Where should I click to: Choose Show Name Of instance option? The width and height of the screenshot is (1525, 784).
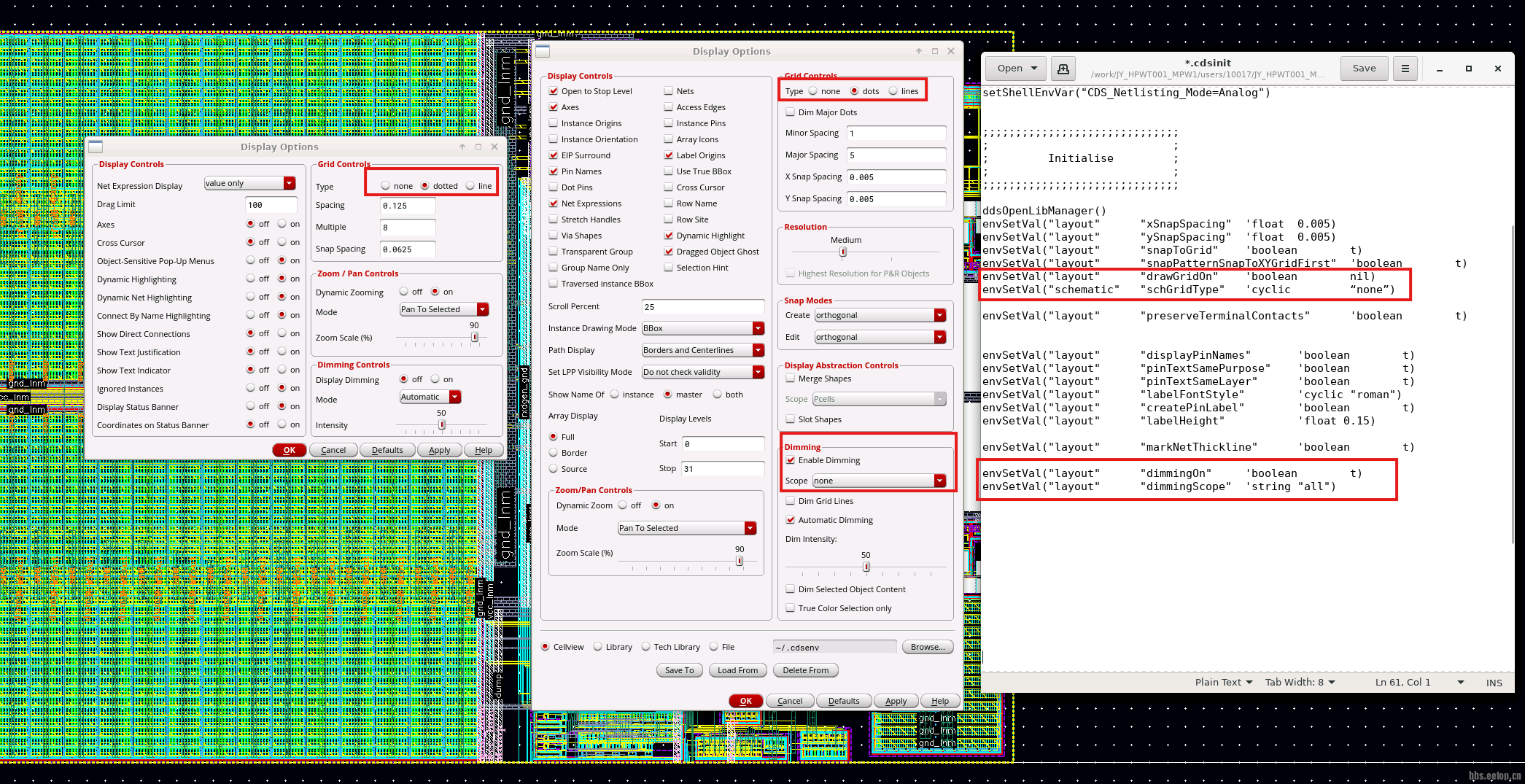(615, 395)
